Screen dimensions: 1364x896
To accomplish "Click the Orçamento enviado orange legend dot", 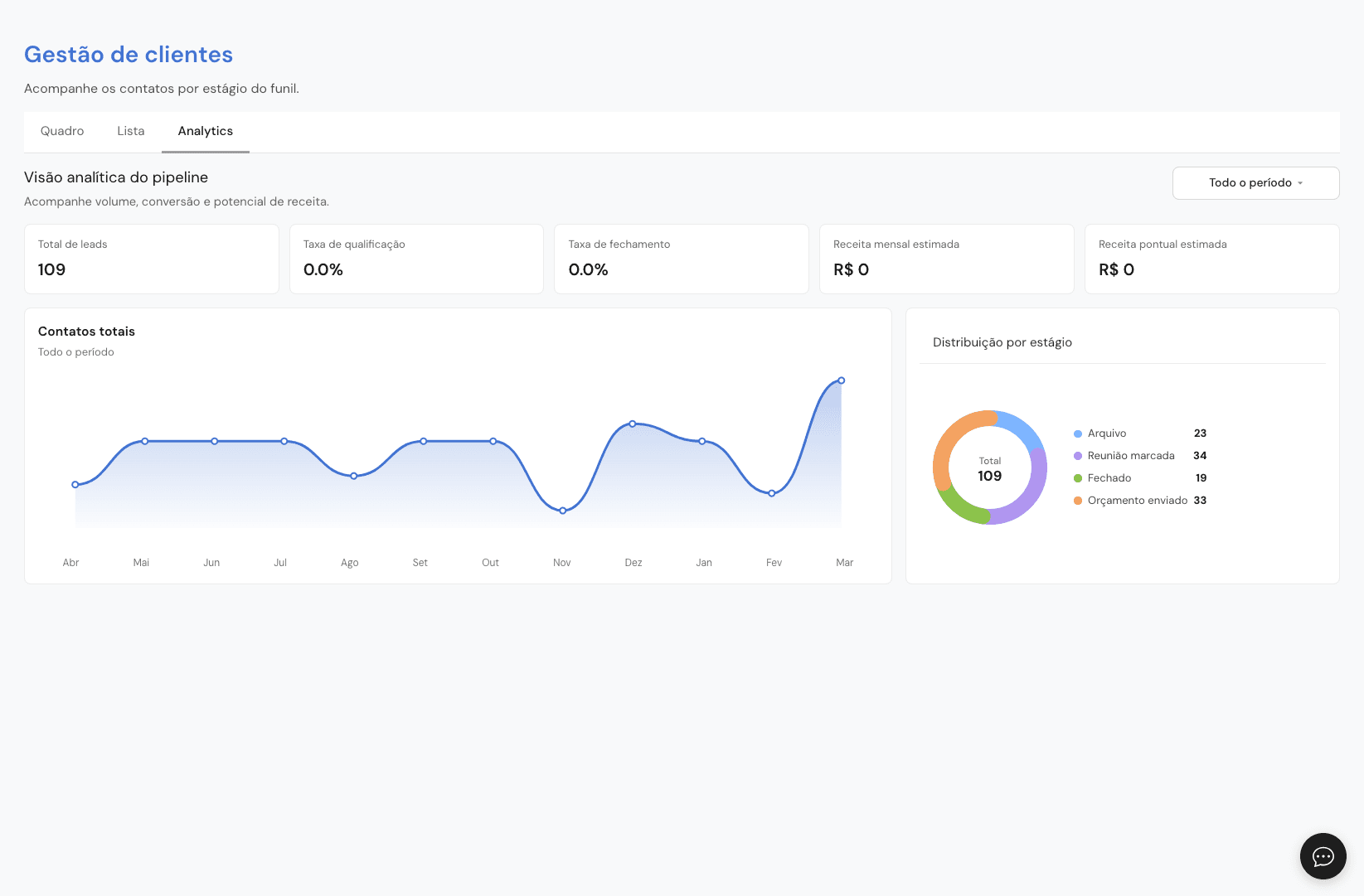I will (x=1078, y=501).
